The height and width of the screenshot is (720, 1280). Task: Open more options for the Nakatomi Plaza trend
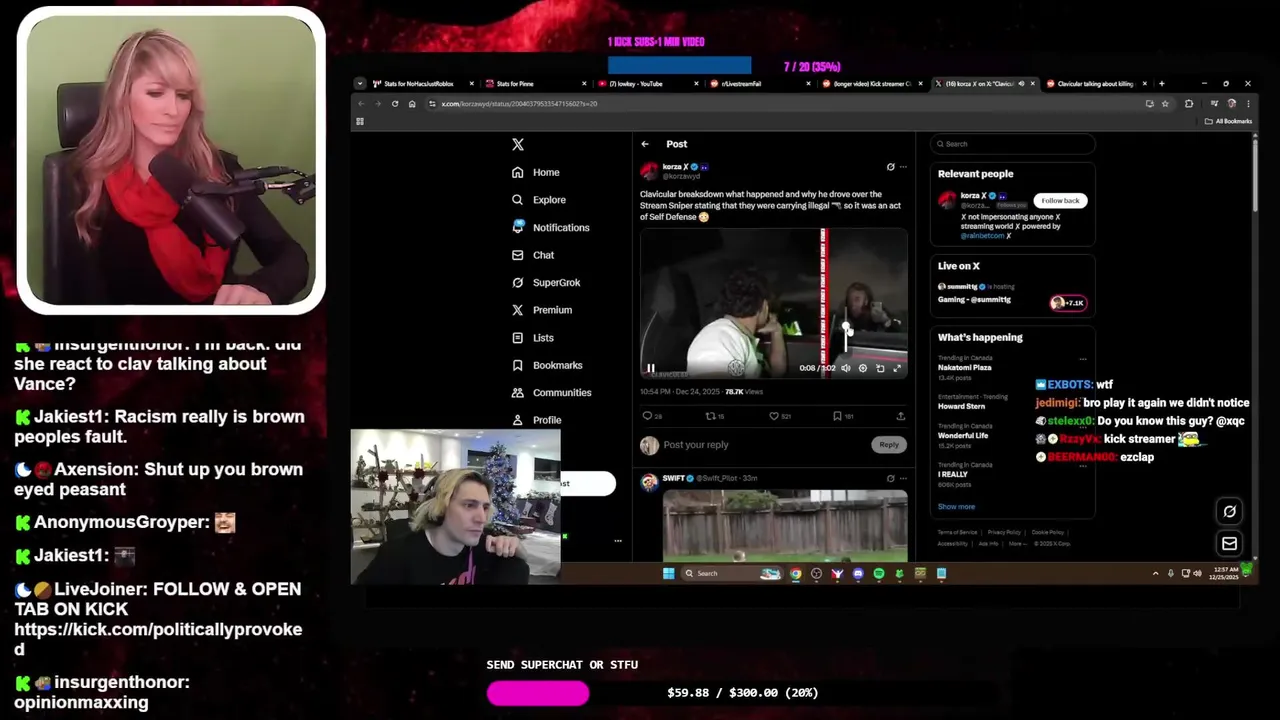(1083, 359)
